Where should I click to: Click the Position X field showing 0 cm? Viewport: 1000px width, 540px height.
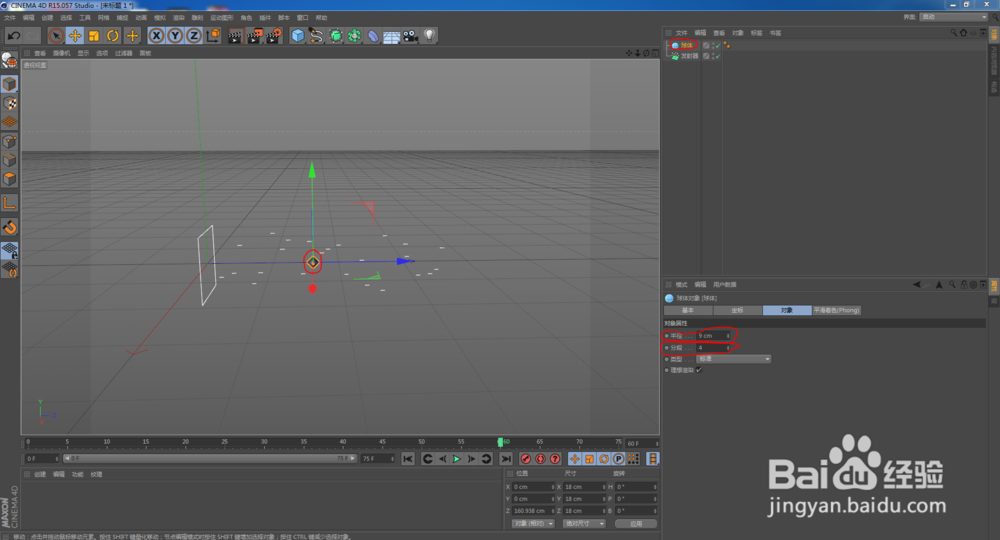pos(533,487)
